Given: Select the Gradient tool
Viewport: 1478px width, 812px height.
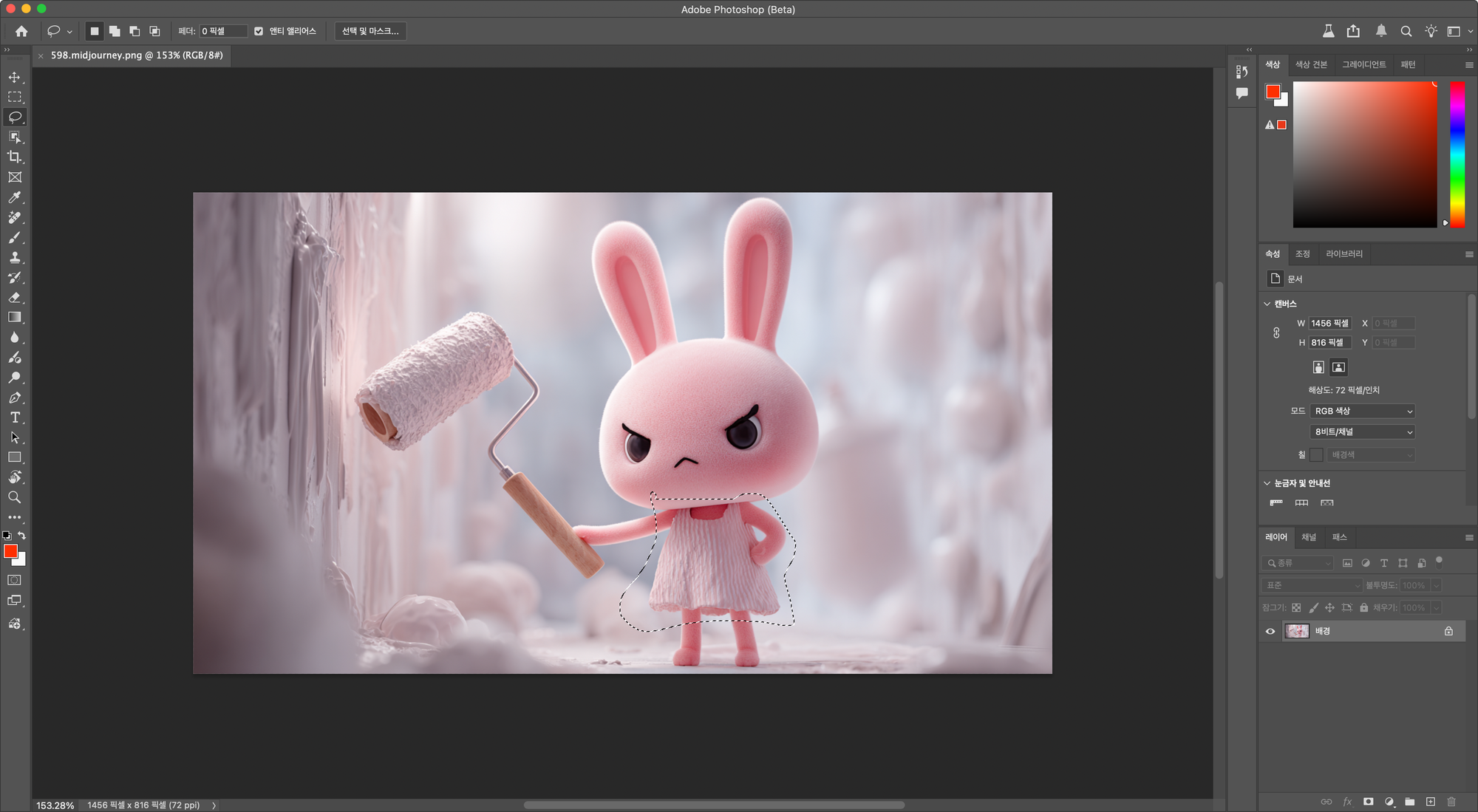Looking at the screenshot, I should click(15, 317).
